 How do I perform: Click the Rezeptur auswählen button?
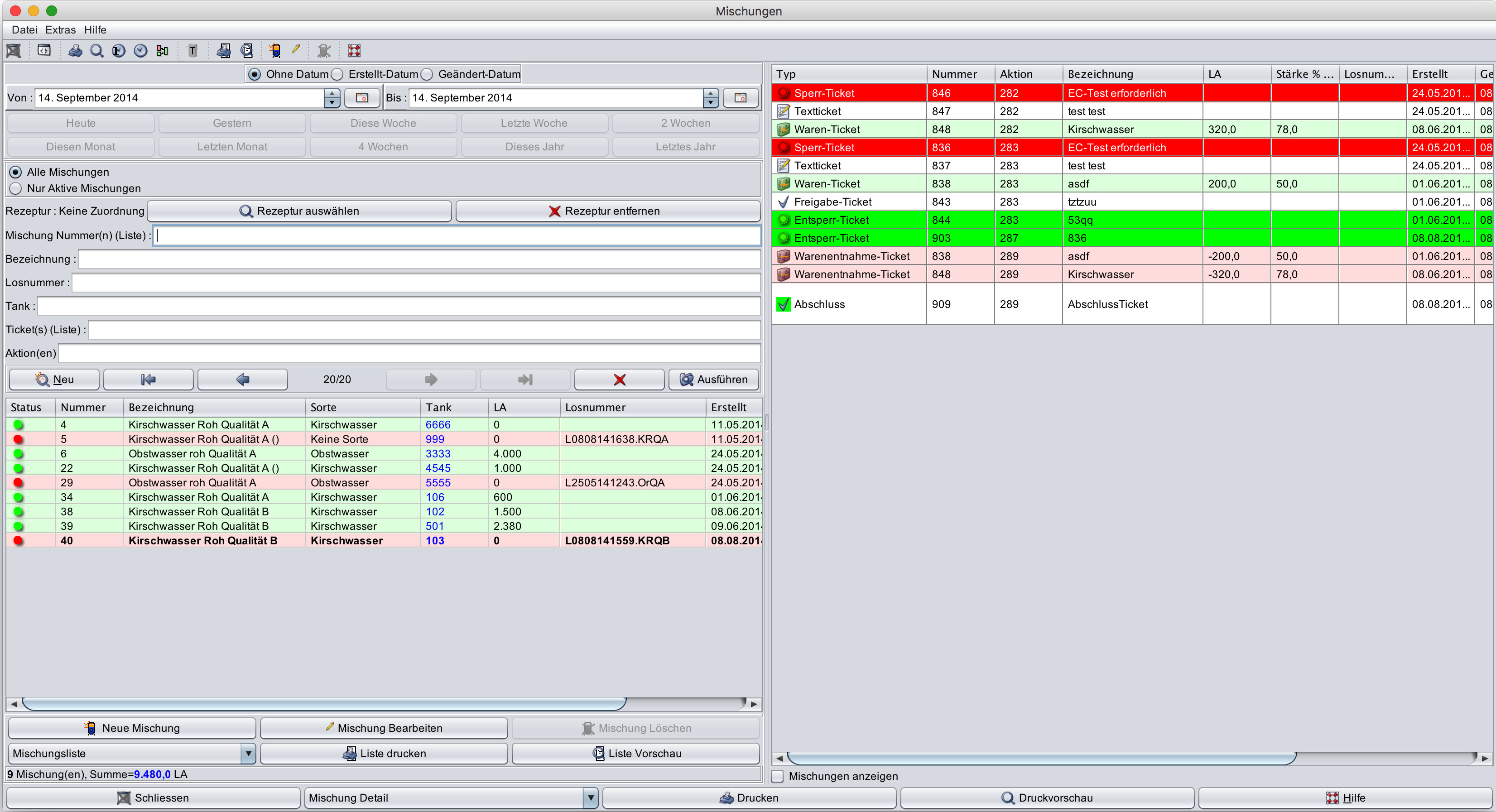[299, 211]
